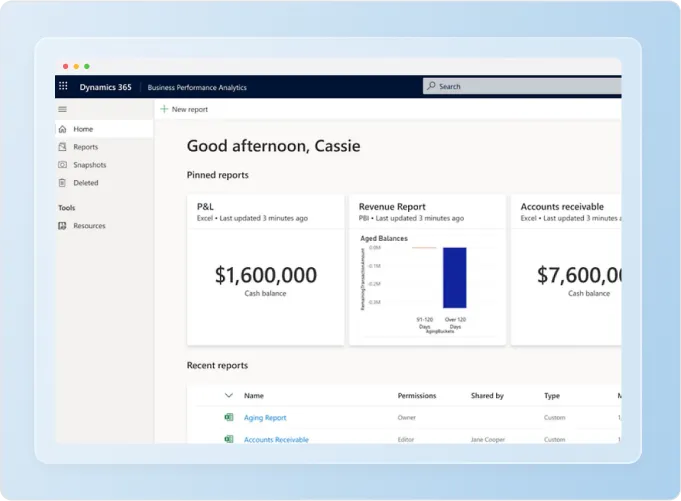Expand the chevron in the Recent reports header

[229, 396]
